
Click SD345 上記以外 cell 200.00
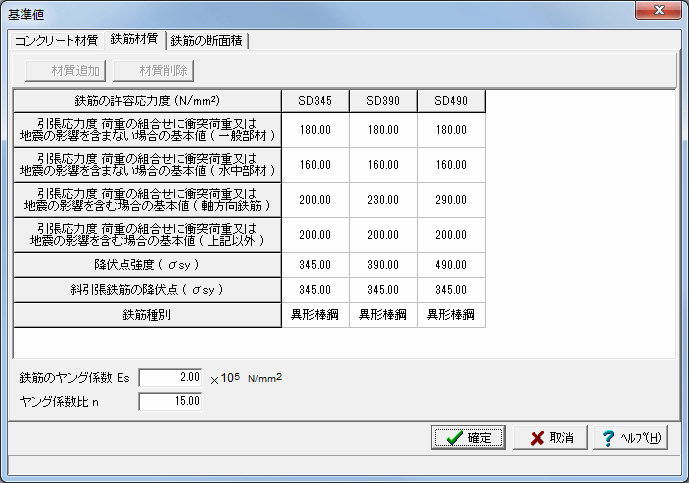coord(315,235)
